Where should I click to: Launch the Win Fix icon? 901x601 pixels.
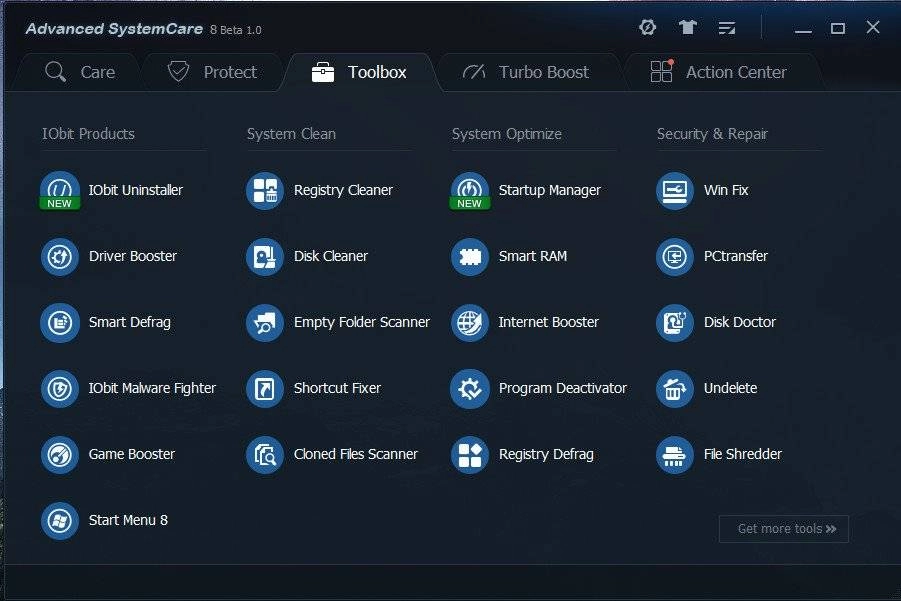[675, 191]
